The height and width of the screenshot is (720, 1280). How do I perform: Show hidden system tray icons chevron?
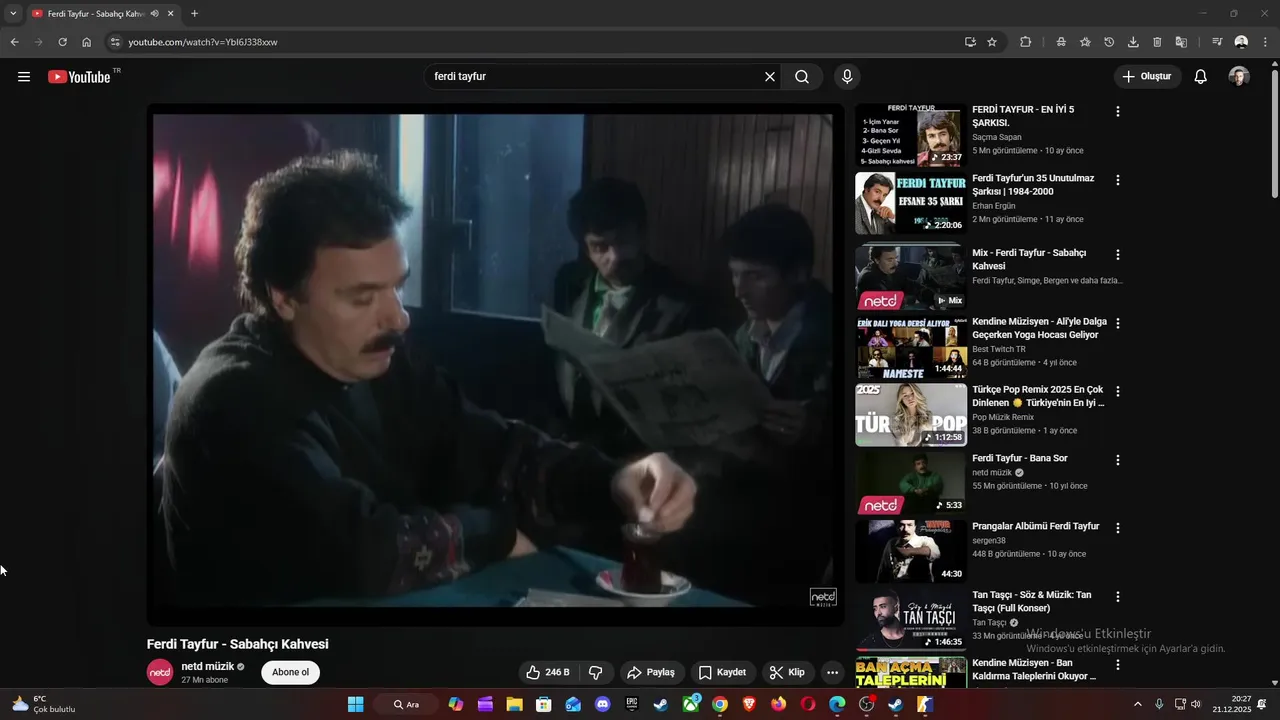tap(1137, 704)
